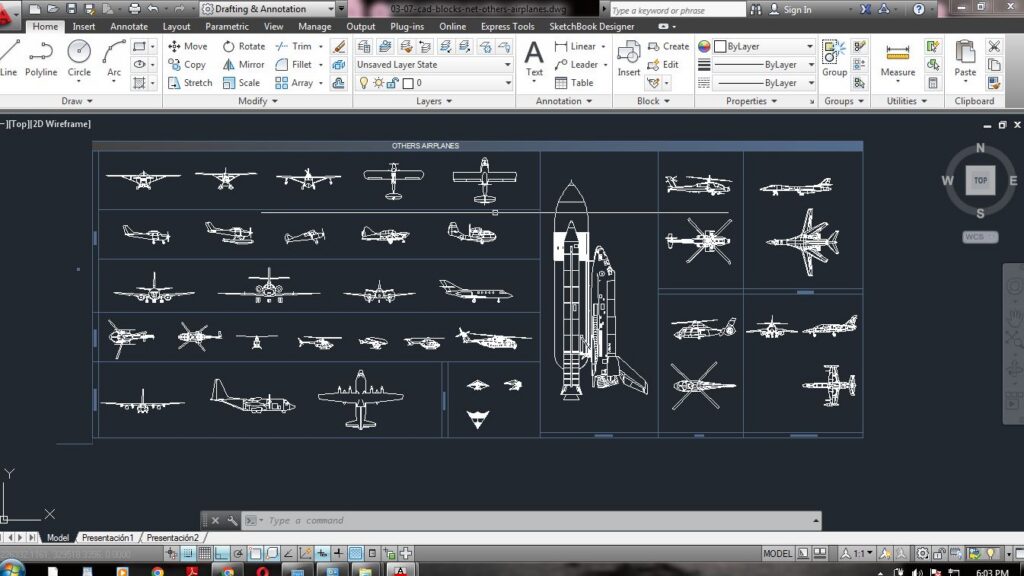Toggle layer 0 on/off lightbulb icon
This screenshot has width=1024, height=576.
pyautogui.click(x=364, y=83)
